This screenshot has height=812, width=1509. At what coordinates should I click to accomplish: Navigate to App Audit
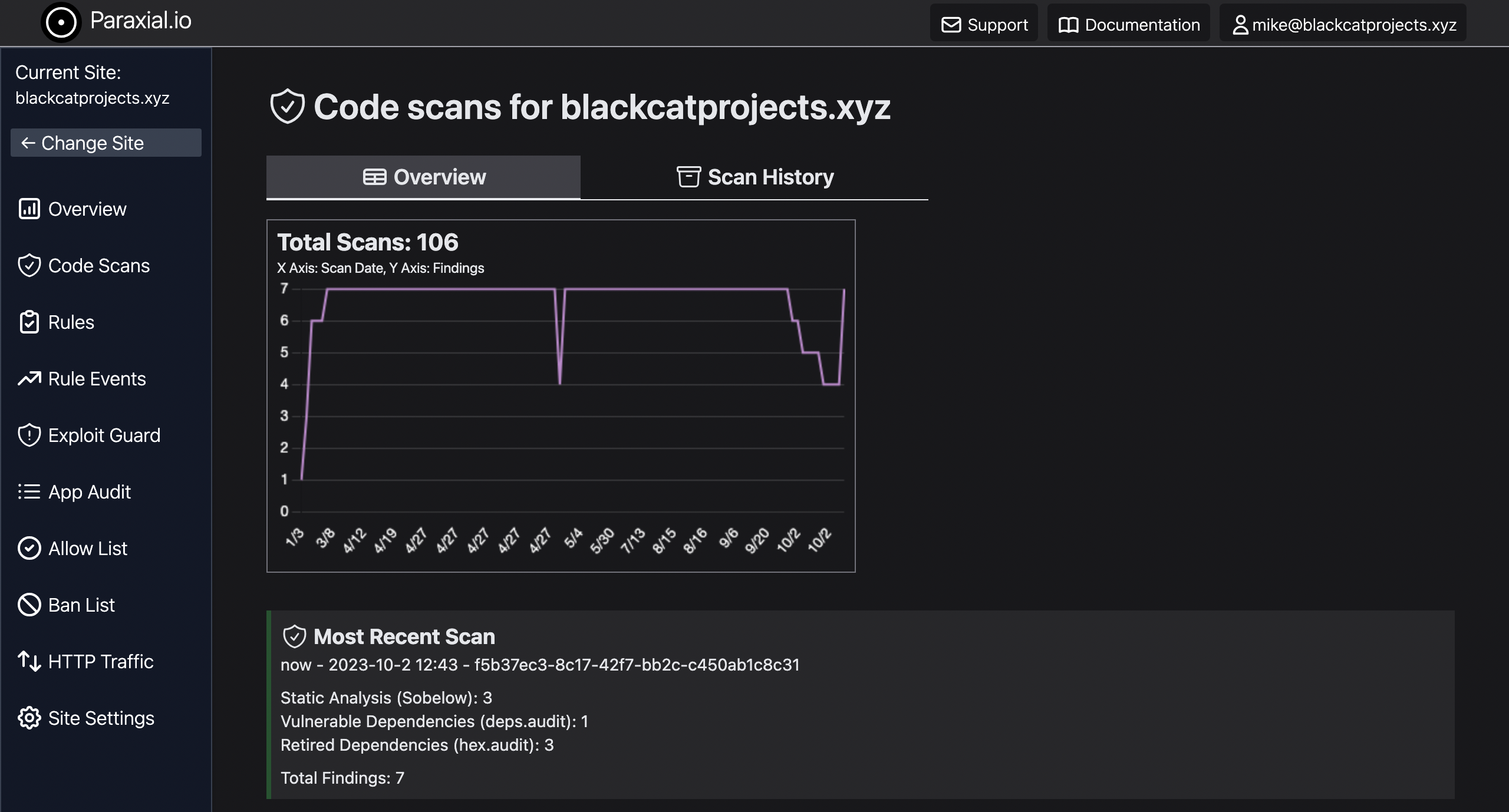point(75,491)
